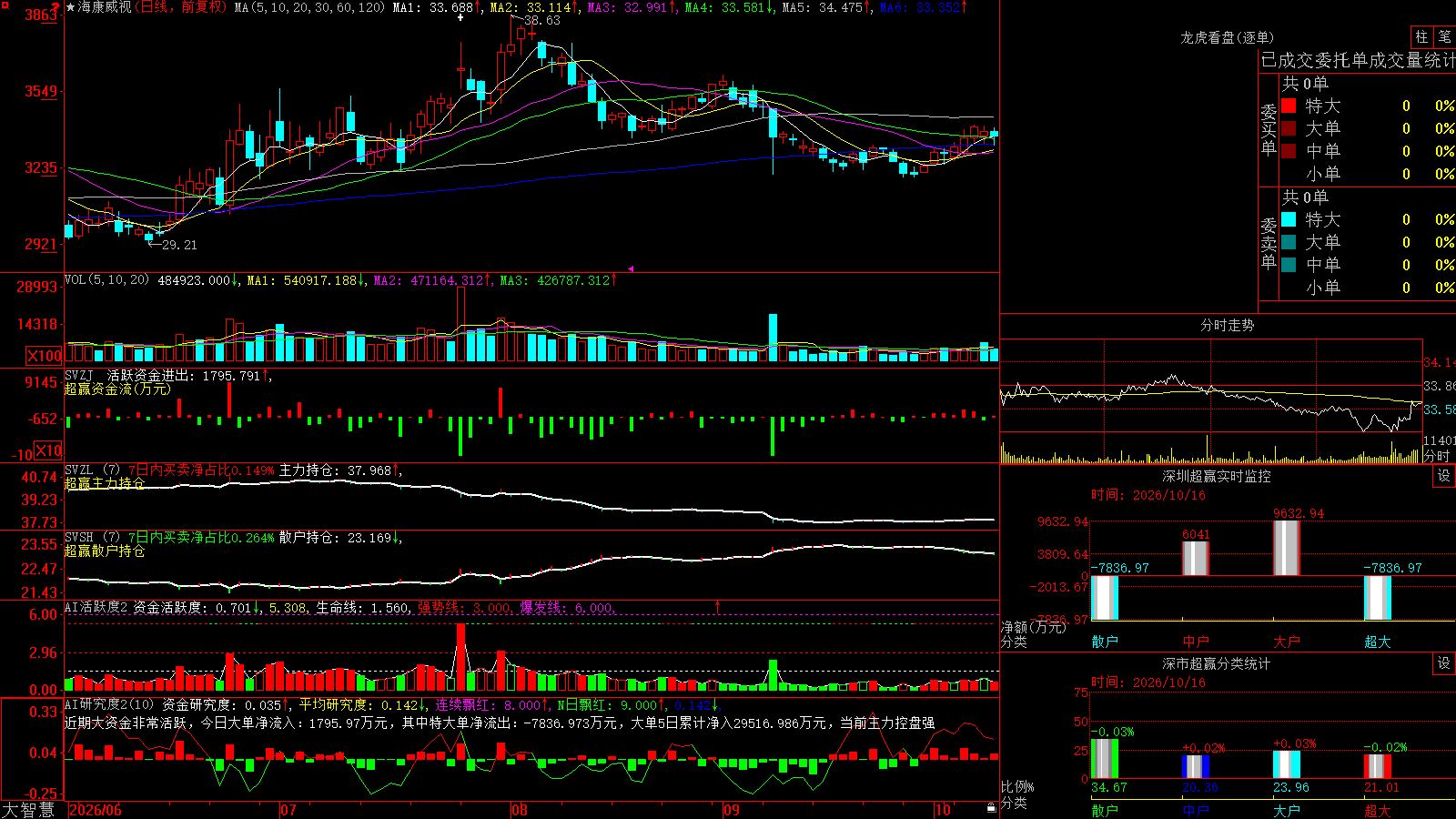The image size is (1456, 819).
Task: Click the ×10 scale box in SVZJ panel
Action: pyautogui.click(x=48, y=450)
